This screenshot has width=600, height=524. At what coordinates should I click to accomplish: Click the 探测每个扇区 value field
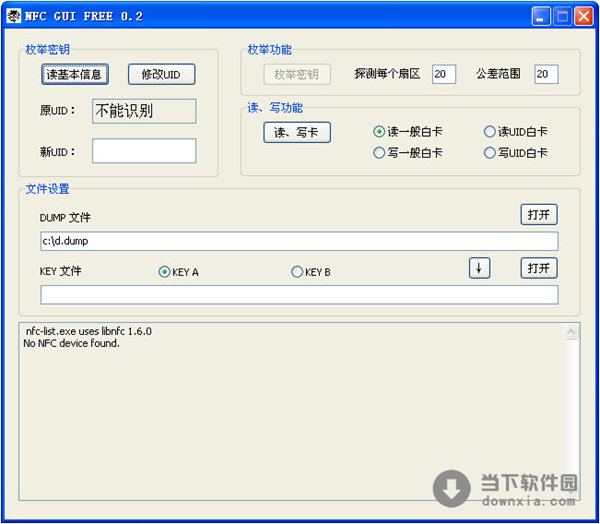(x=444, y=74)
